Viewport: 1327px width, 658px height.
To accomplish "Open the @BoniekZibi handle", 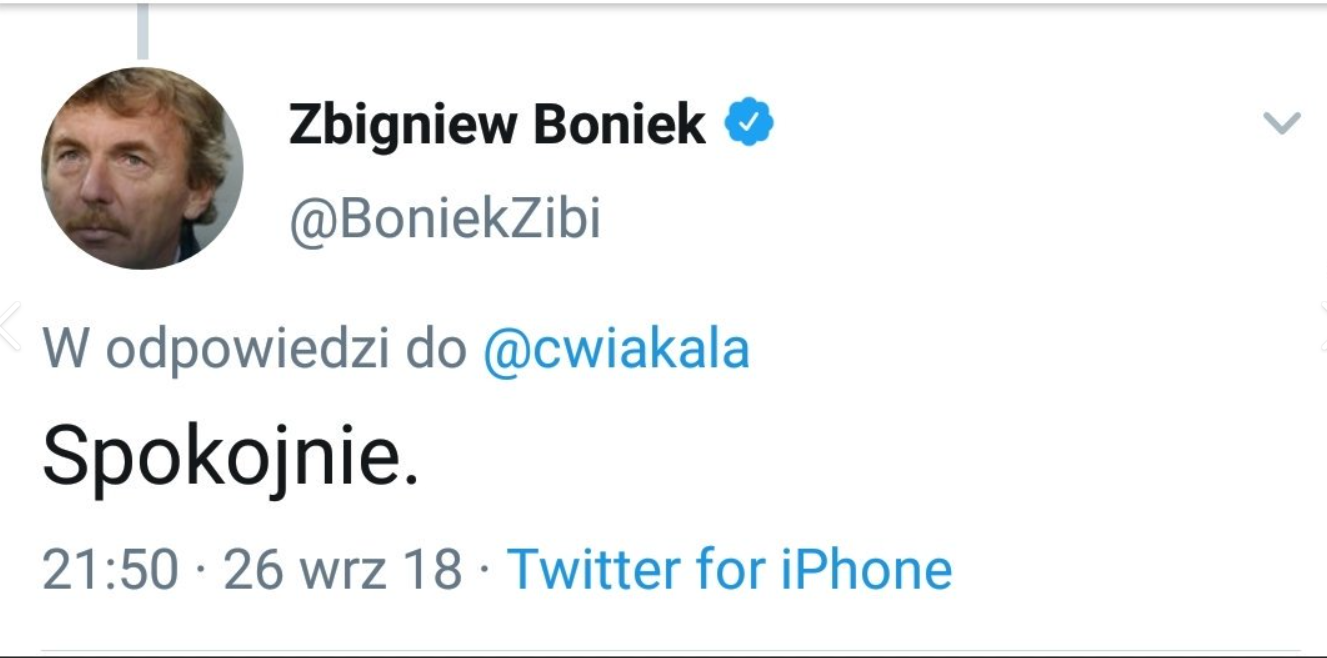I will (445, 220).
